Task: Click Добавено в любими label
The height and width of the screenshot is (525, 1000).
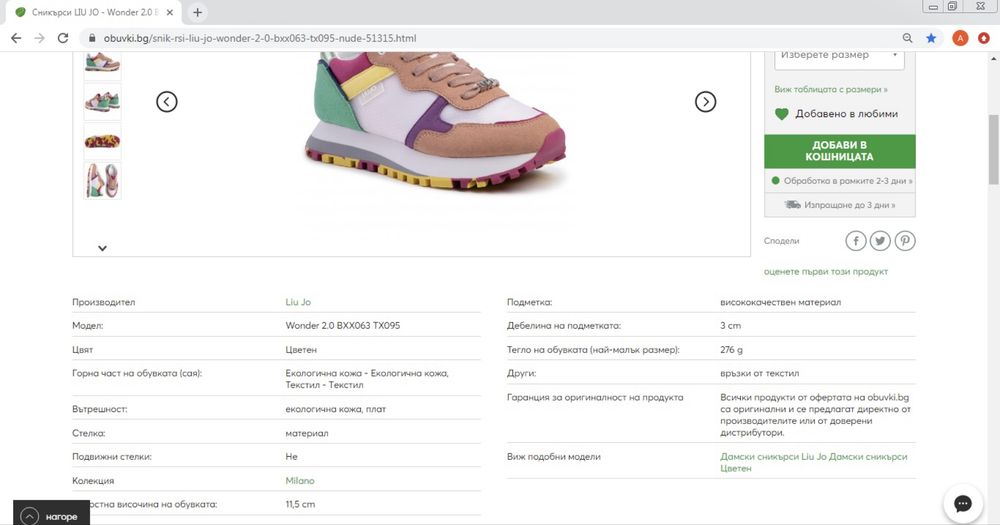Action: 846,114
